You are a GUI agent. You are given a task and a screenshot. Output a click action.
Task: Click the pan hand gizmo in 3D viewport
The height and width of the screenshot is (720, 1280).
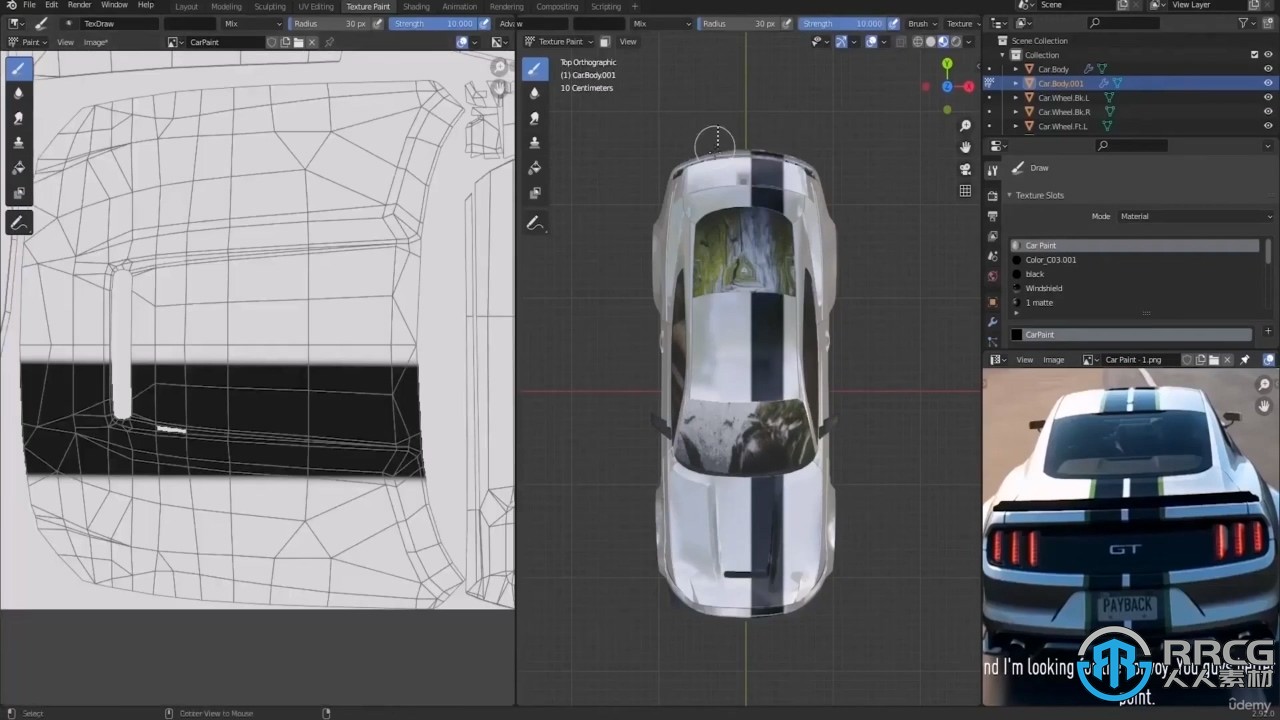coord(965,147)
